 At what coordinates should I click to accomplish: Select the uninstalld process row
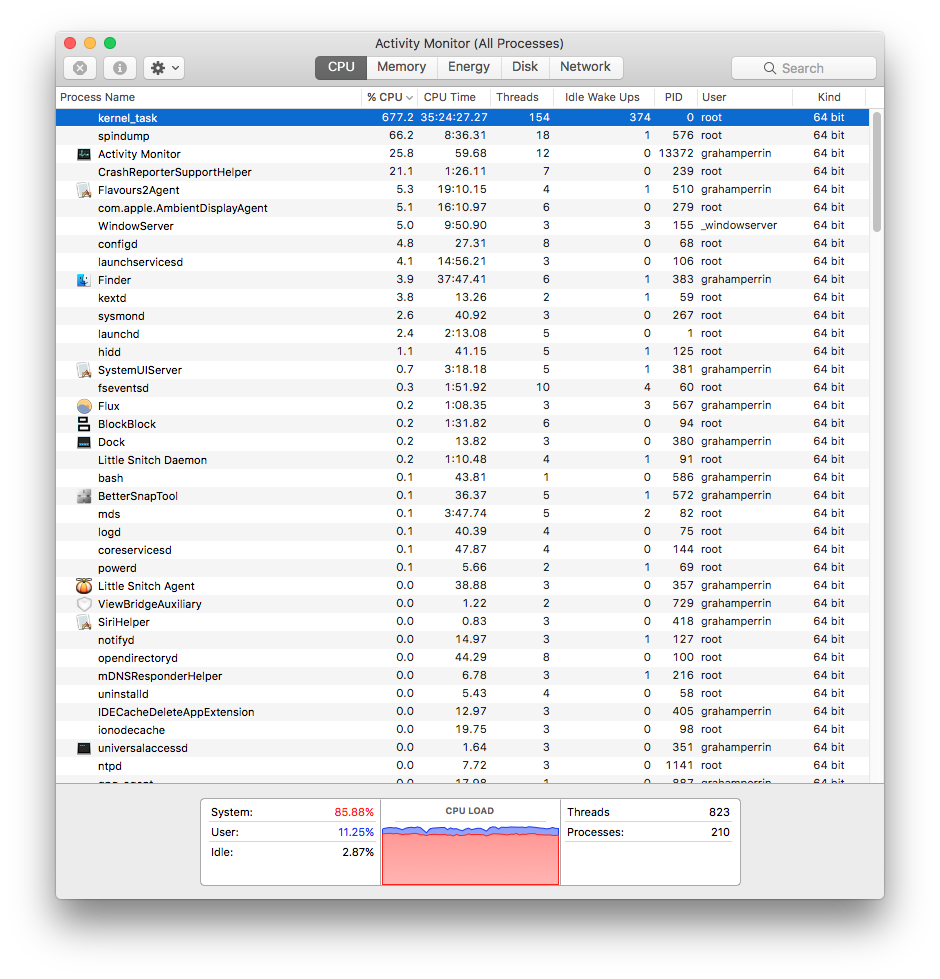click(463, 694)
